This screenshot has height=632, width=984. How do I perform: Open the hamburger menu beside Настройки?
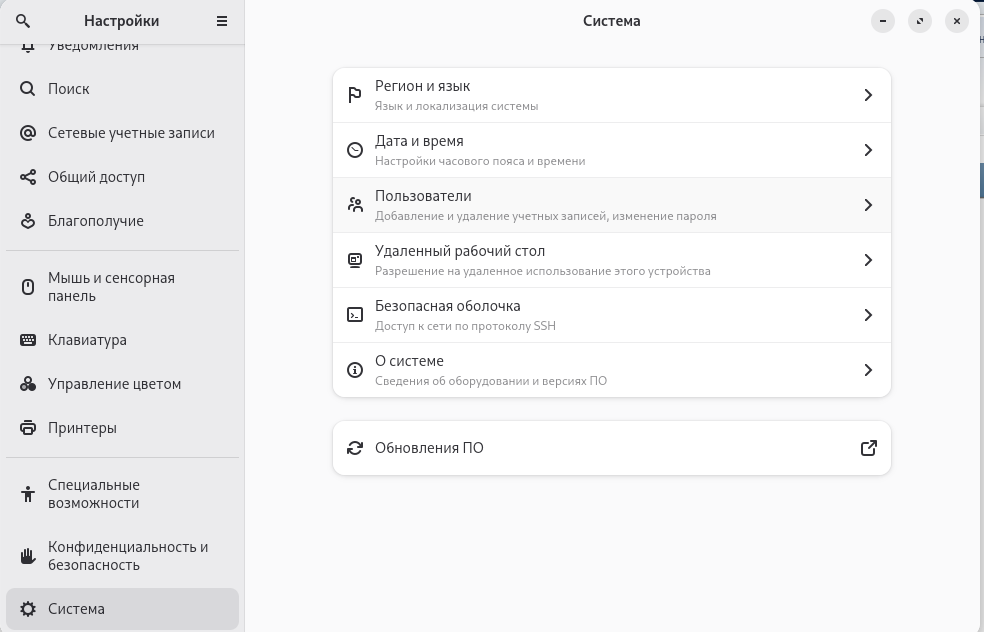pos(222,21)
